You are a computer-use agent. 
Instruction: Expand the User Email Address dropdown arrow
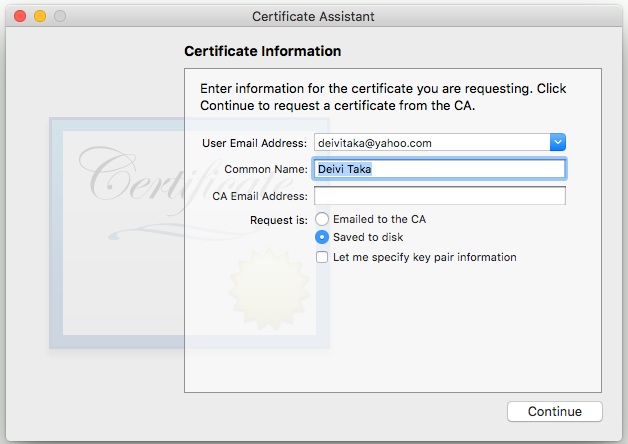pyautogui.click(x=558, y=143)
